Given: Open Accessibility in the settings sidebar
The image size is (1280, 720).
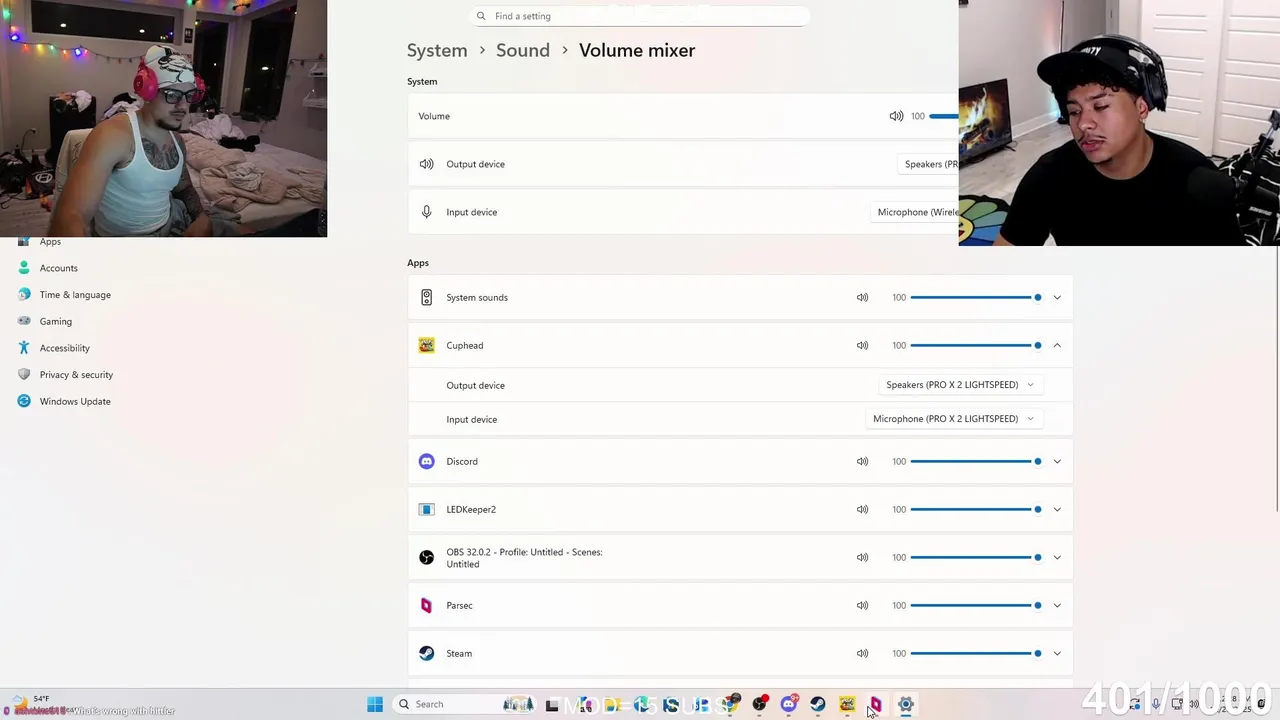Looking at the screenshot, I should click(x=64, y=348).
